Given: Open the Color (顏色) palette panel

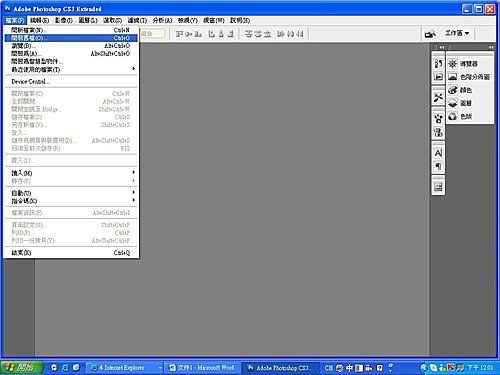Looking at the screenshot, I should point(461,90).
